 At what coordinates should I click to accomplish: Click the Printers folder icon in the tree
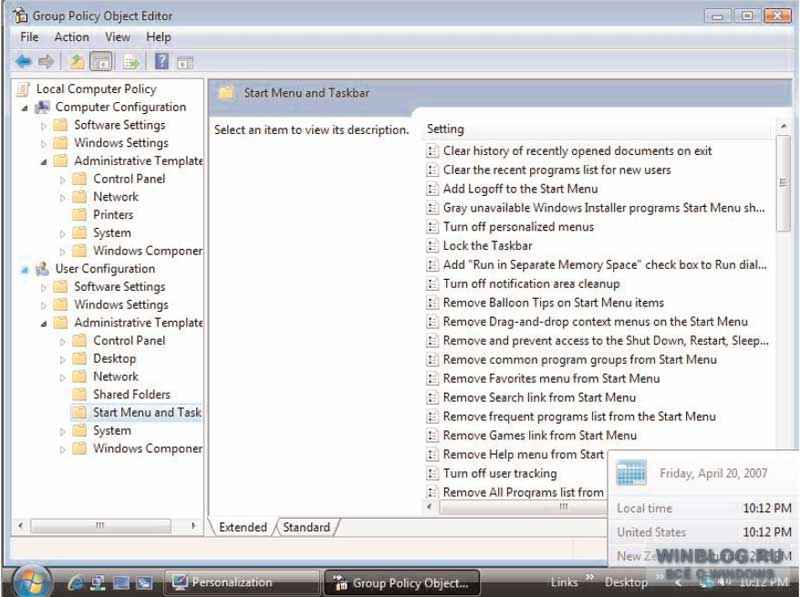[79, 215]
